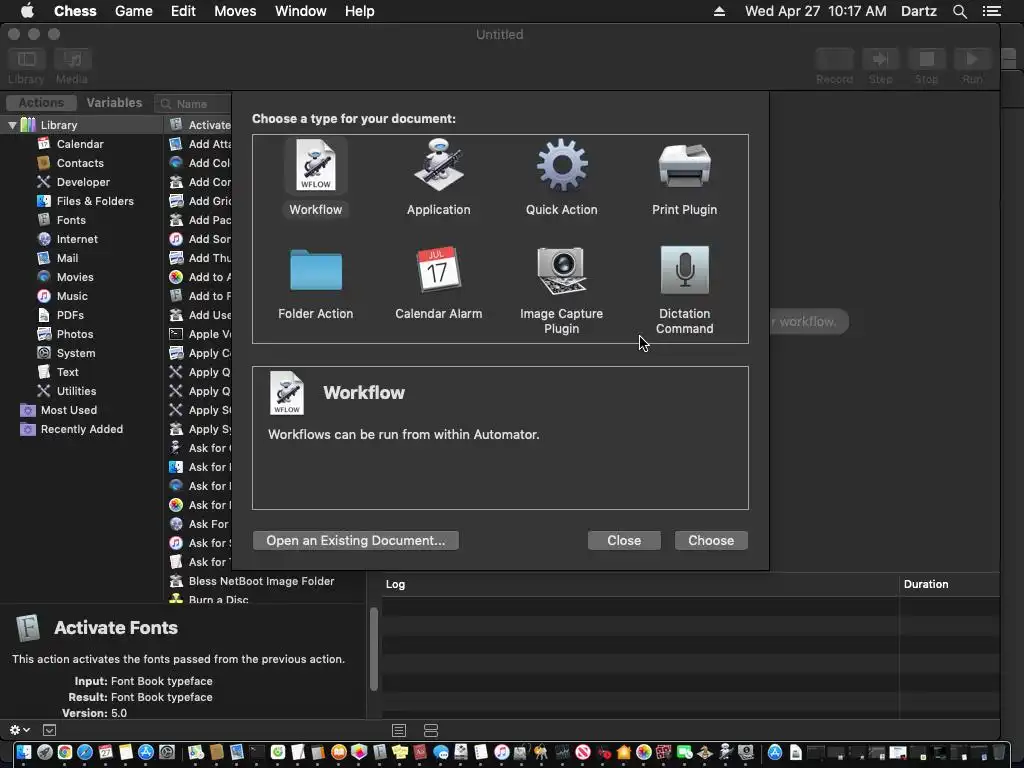Image resolution: width=1024 pixels, height=768 pixels.
Task: Open the Game menu
Action: (133, 11)
